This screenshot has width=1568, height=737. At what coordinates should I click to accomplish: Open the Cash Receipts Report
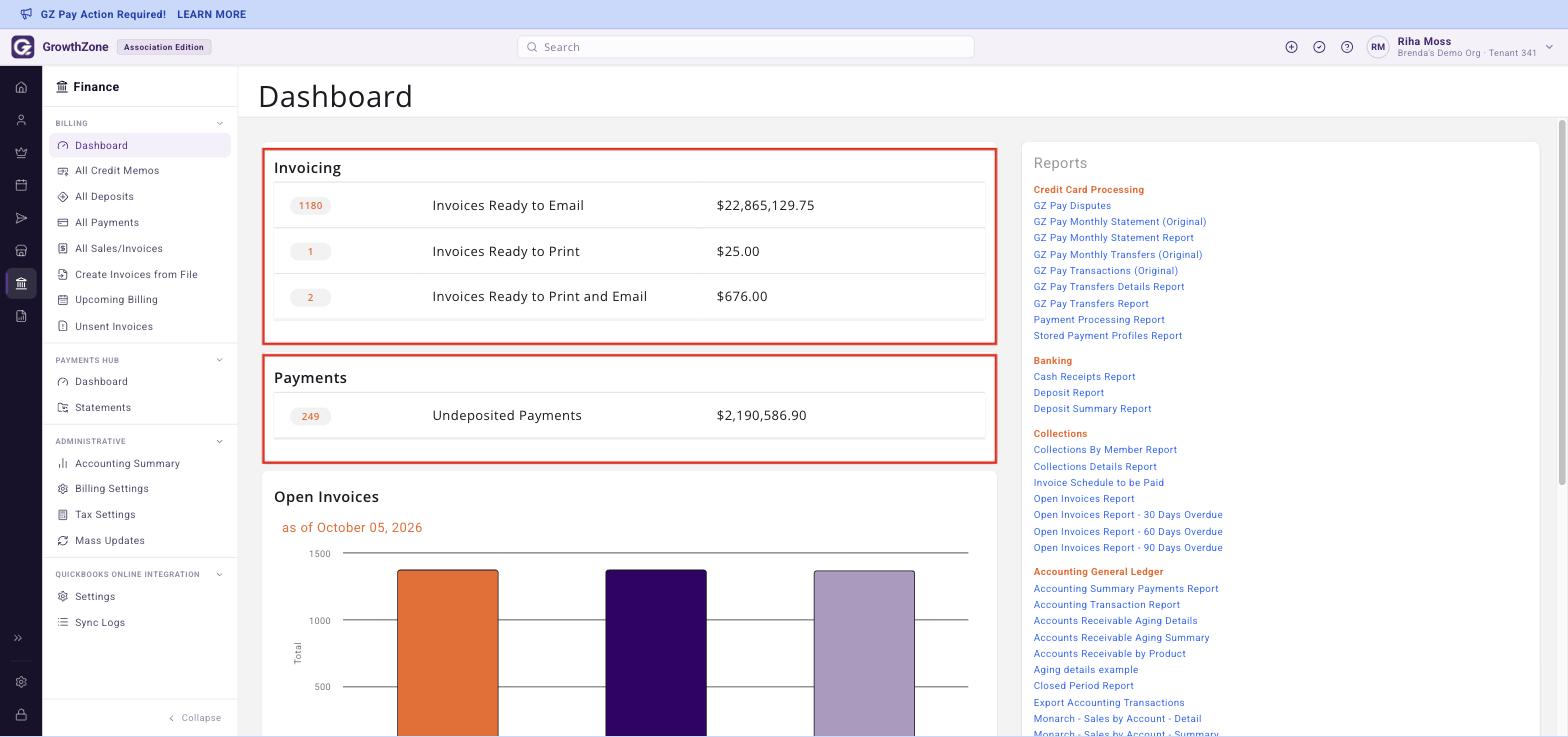[x=1084, y=377]
